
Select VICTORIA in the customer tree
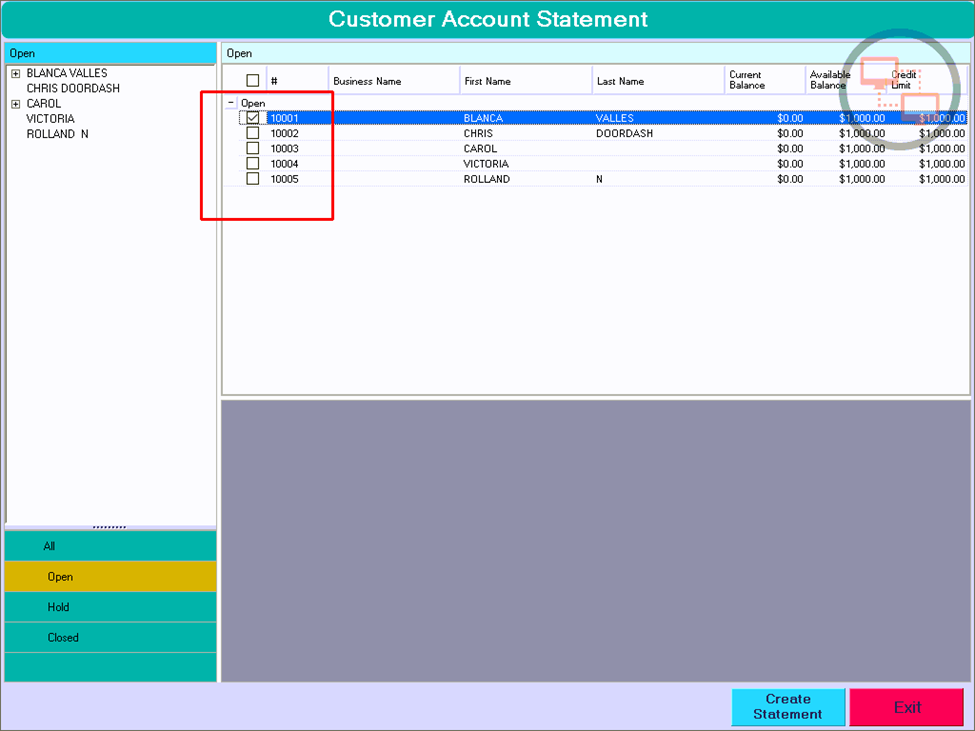tap(50, 119)
